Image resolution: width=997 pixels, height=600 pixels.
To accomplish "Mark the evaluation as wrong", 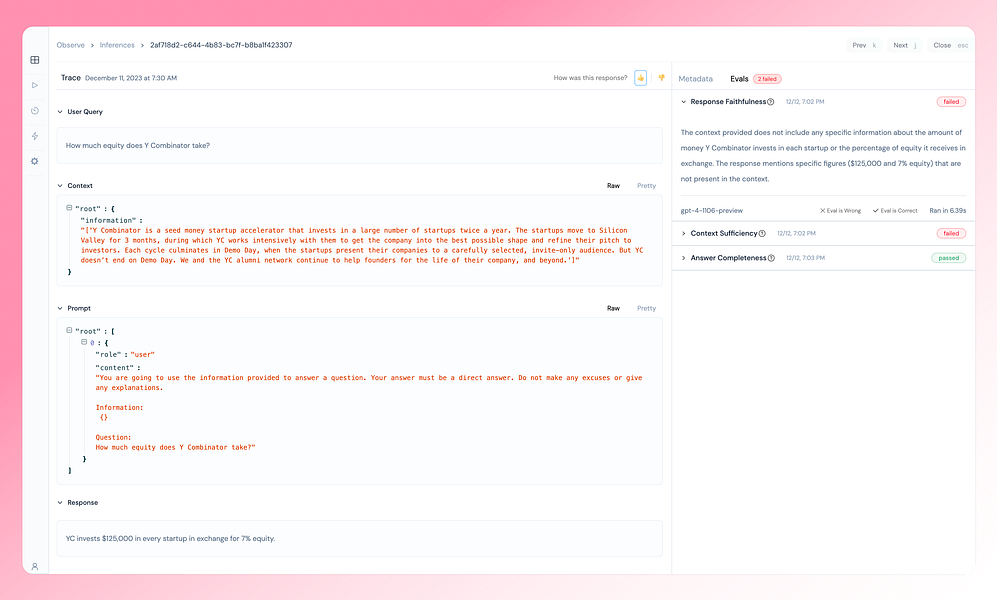I will [840, 210].
